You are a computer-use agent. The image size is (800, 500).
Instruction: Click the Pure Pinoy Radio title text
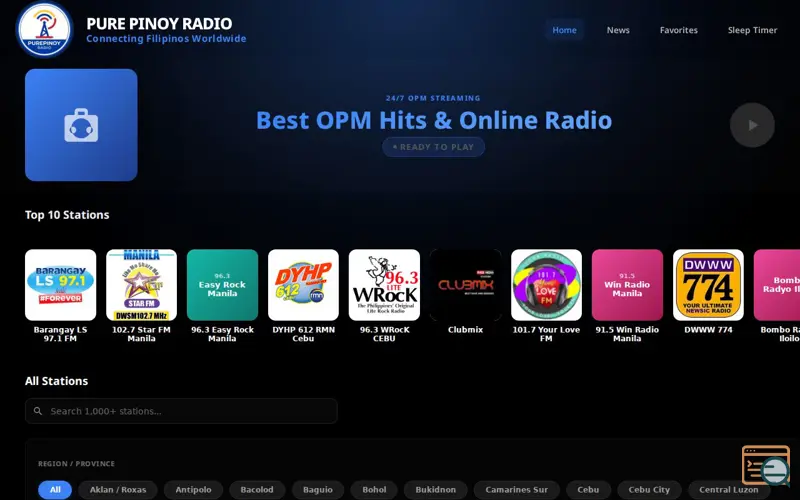tap(159, 23)
